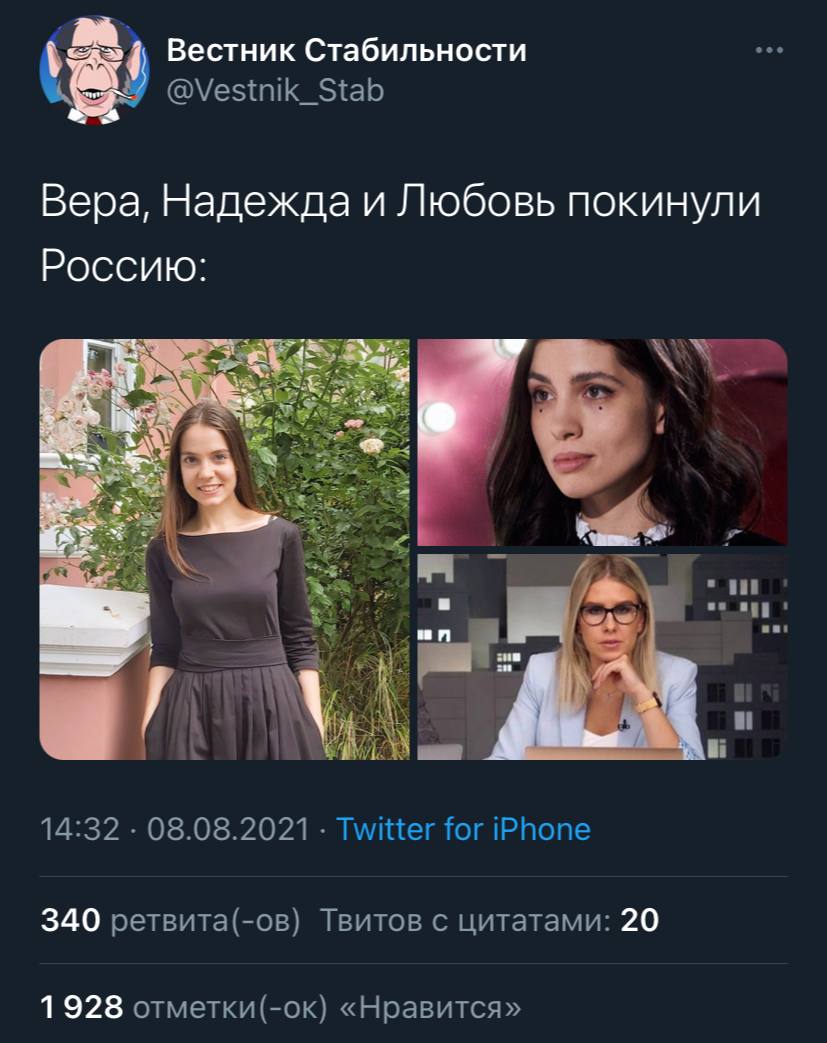Open the Twitter for iPhone source link
Screen dimensions: 827x1043
click(464, 829)
